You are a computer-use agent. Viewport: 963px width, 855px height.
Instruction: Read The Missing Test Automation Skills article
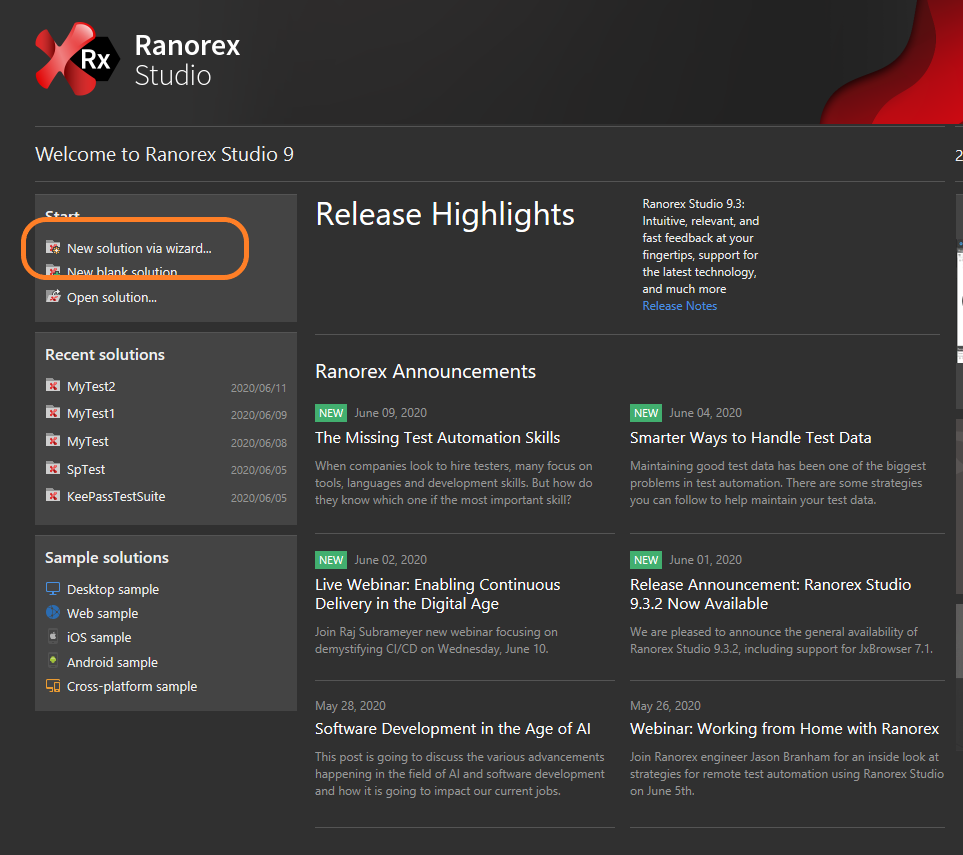click(437, 437)
